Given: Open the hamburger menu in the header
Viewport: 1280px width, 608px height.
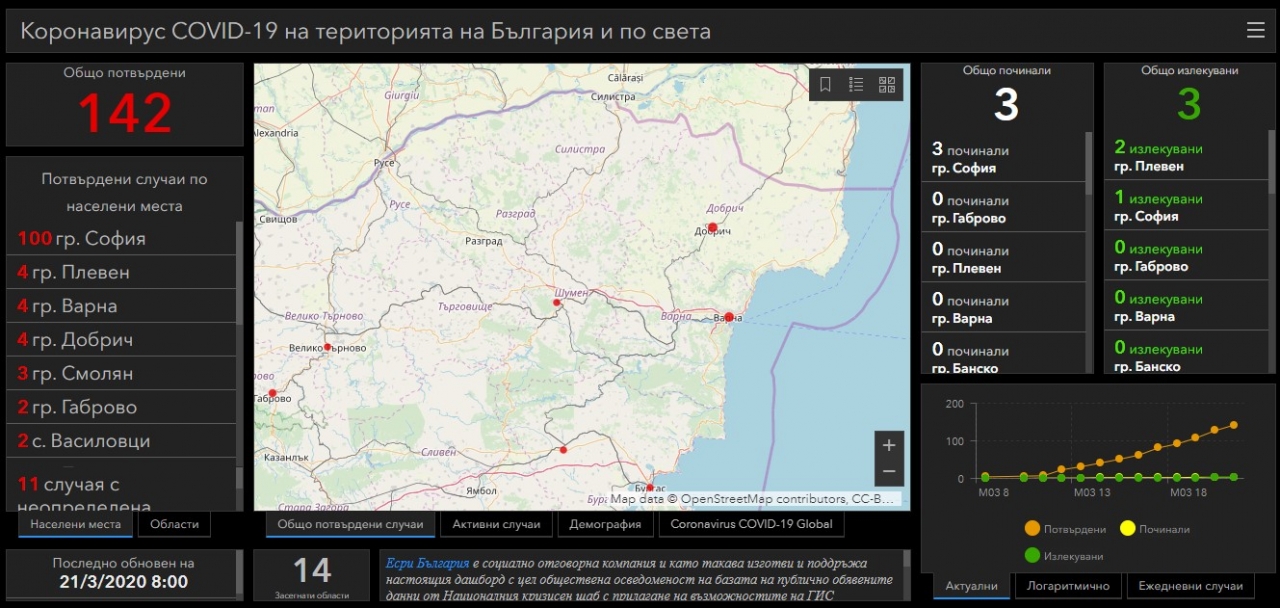Looking at the screenshot, I should coord(1255,31).
